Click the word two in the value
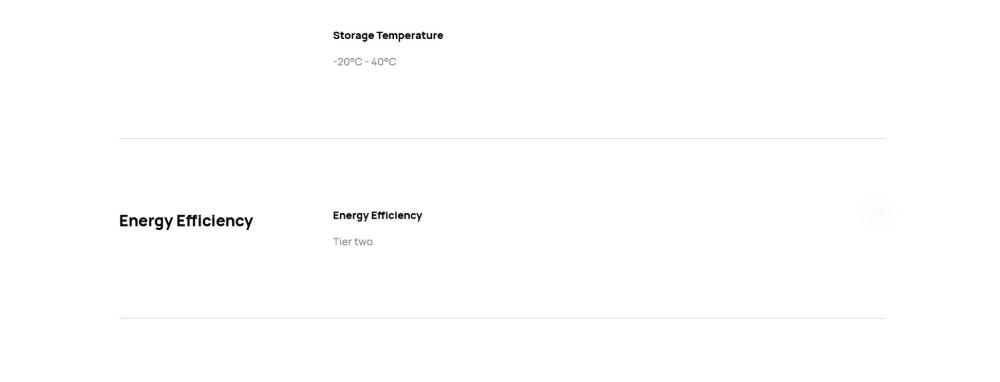This screenshot has height=382, width=1000. [364, 242]
